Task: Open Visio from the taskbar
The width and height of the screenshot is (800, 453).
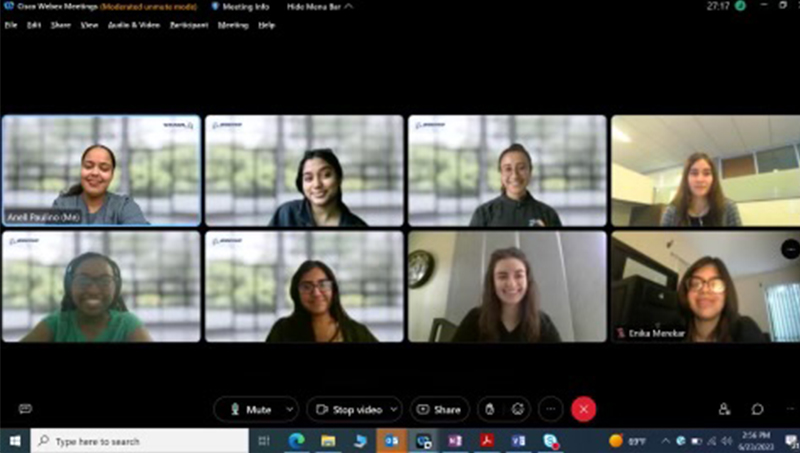Action: 518,441
